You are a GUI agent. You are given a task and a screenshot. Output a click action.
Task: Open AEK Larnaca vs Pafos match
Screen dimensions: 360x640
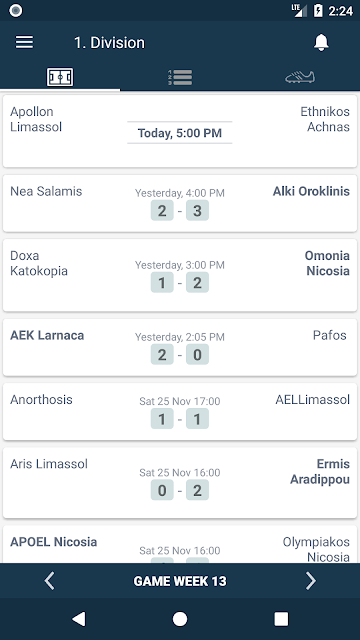(x=180, y=347)
